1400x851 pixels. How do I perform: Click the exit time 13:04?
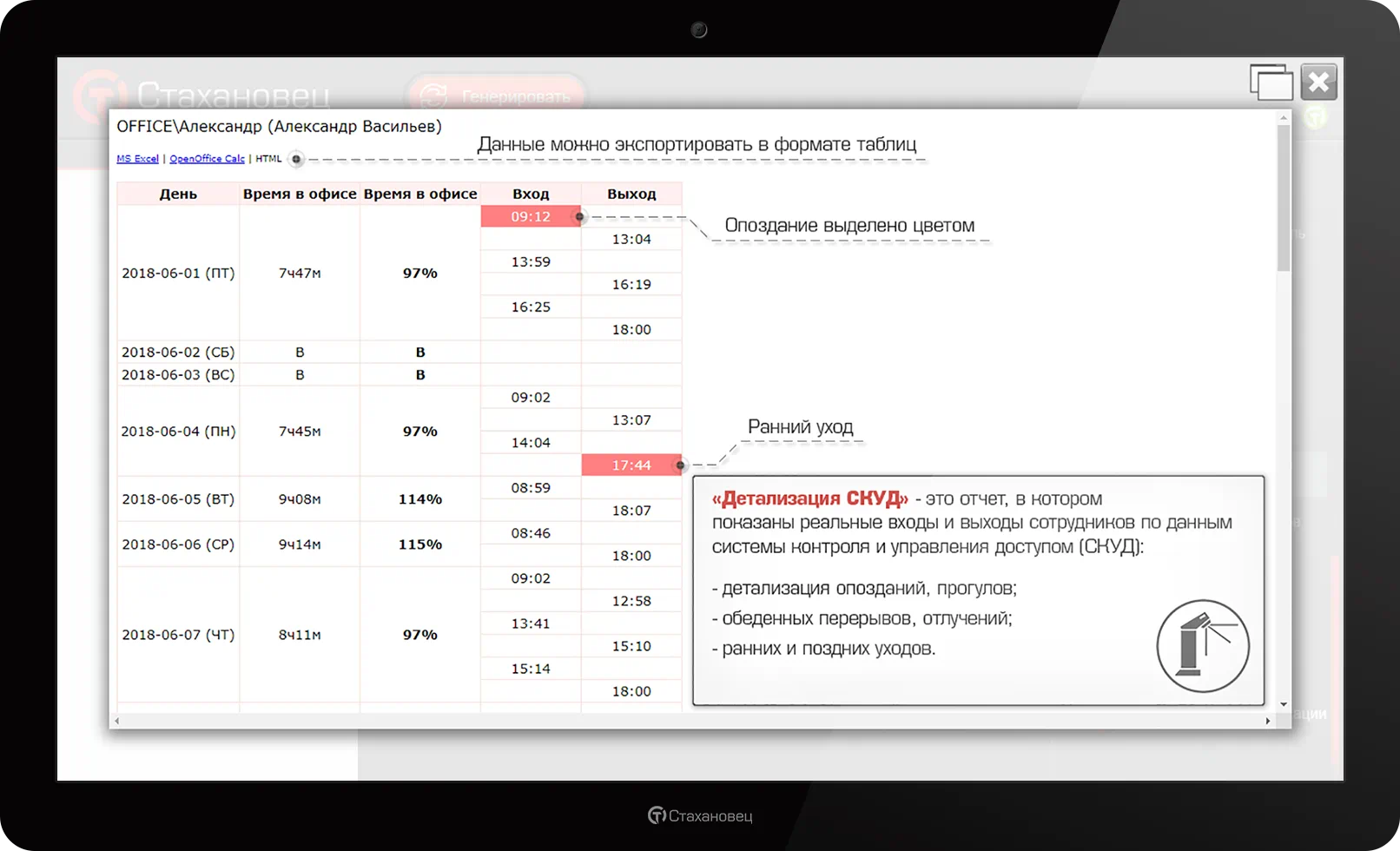coord(631,239)
